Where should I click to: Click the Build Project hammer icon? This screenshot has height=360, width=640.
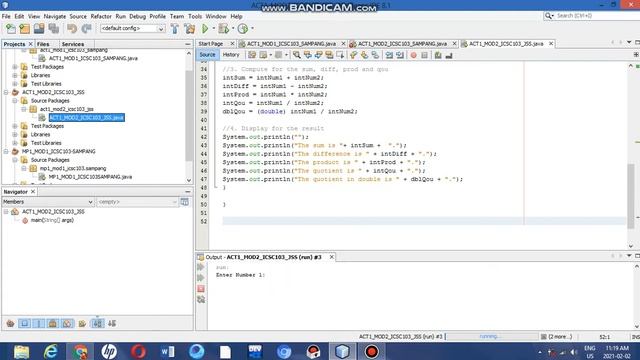coord(175,29)
